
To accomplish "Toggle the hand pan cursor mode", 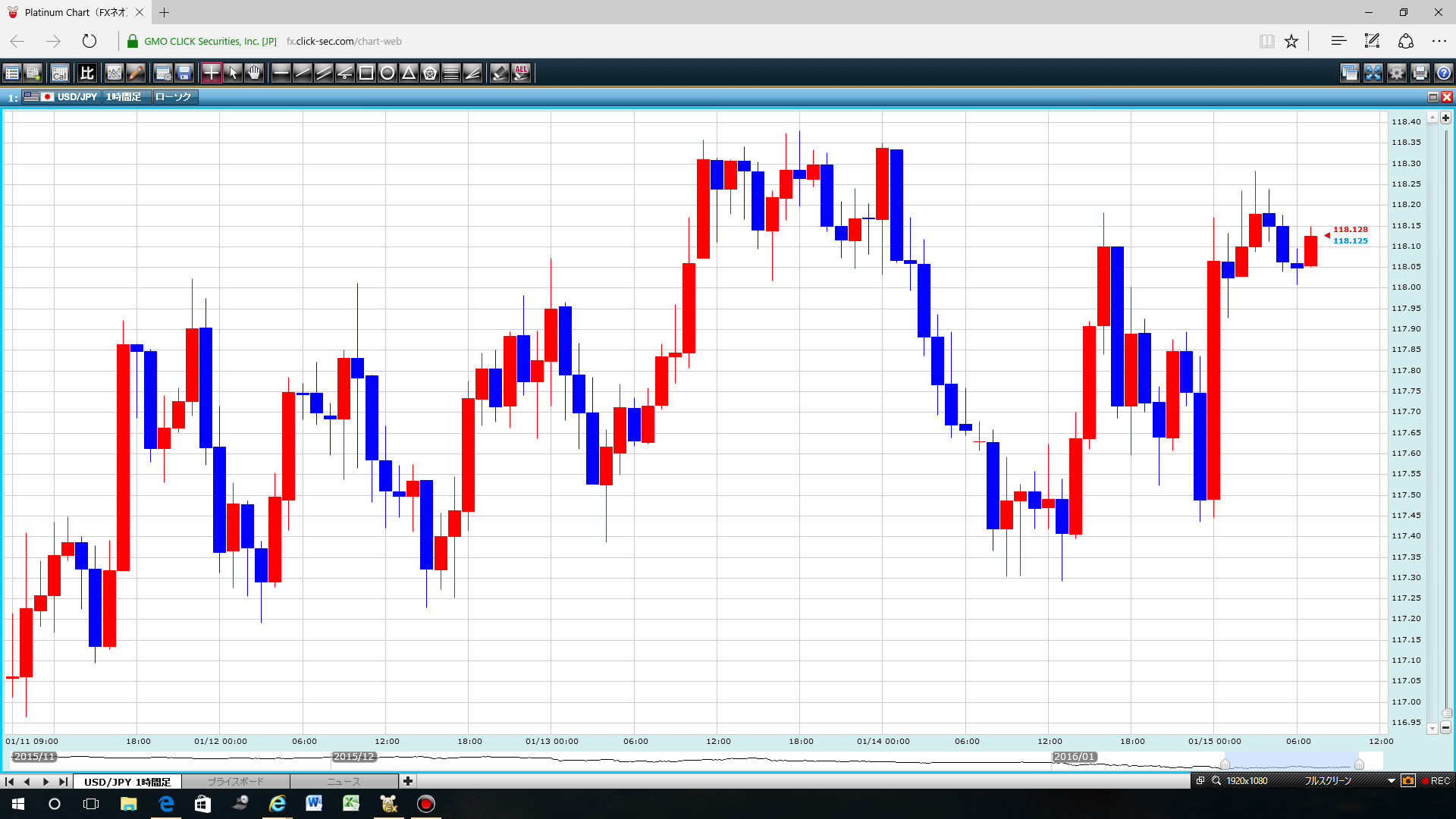I will pos(254,73).
